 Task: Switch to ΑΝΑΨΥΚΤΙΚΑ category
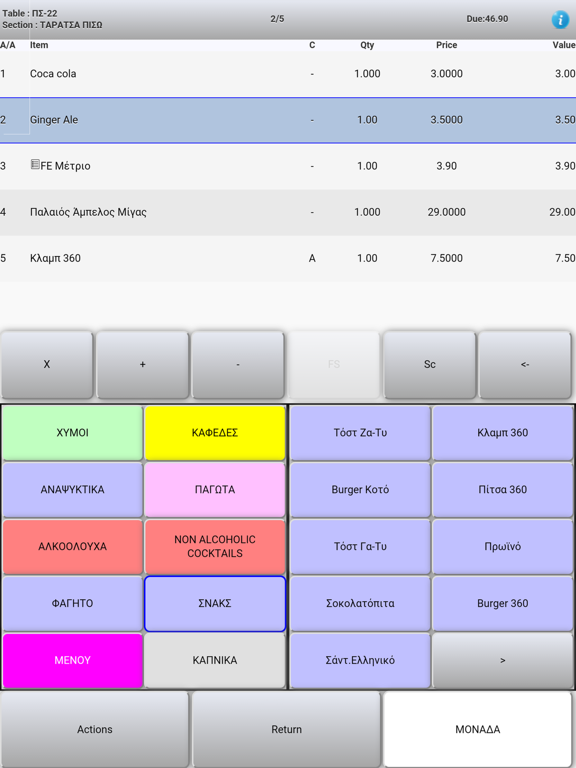point(72,490)
